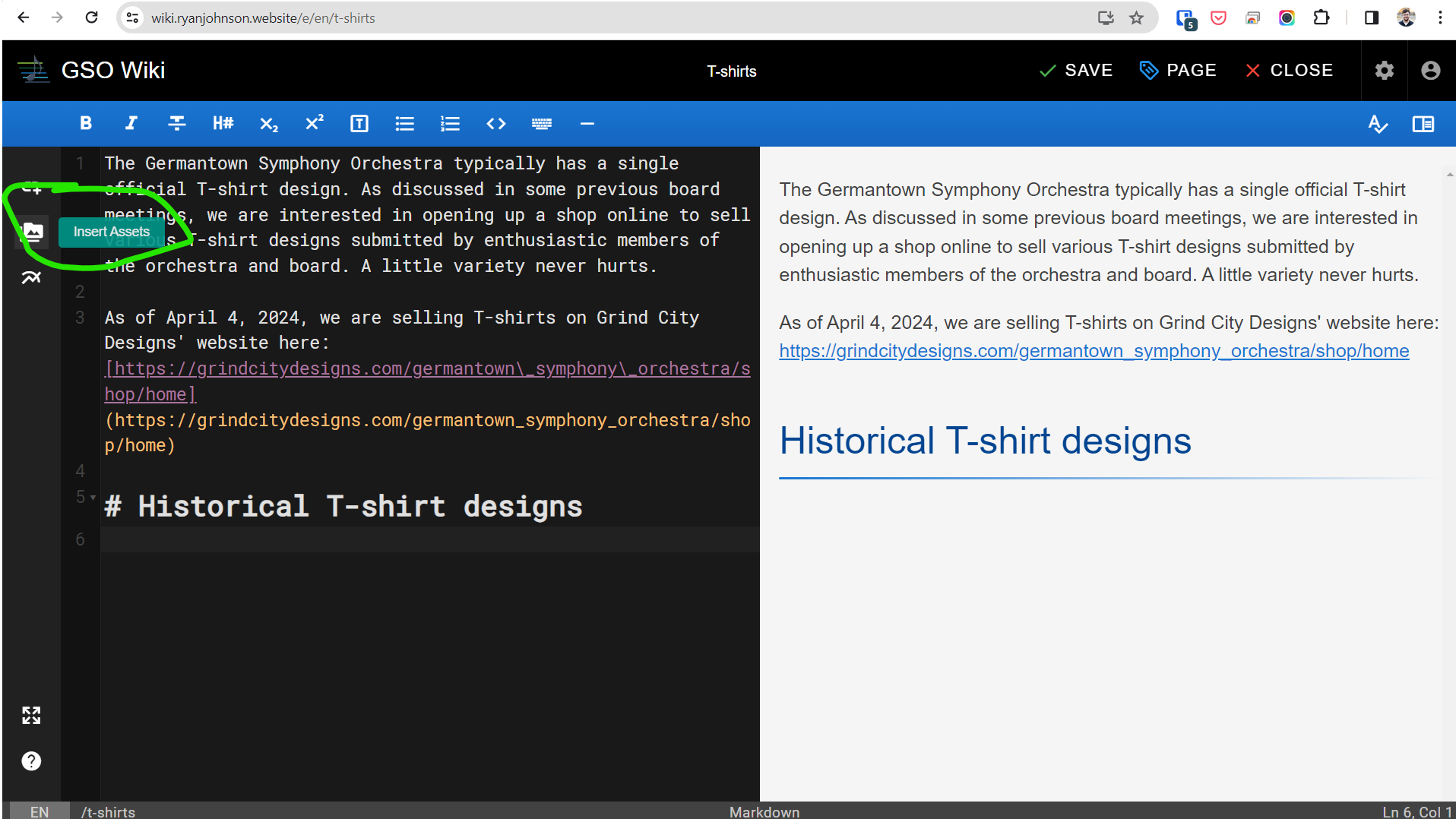Insert subscript formatting
Viewport: 1456px width, 819px height.
tap(268, 123)
